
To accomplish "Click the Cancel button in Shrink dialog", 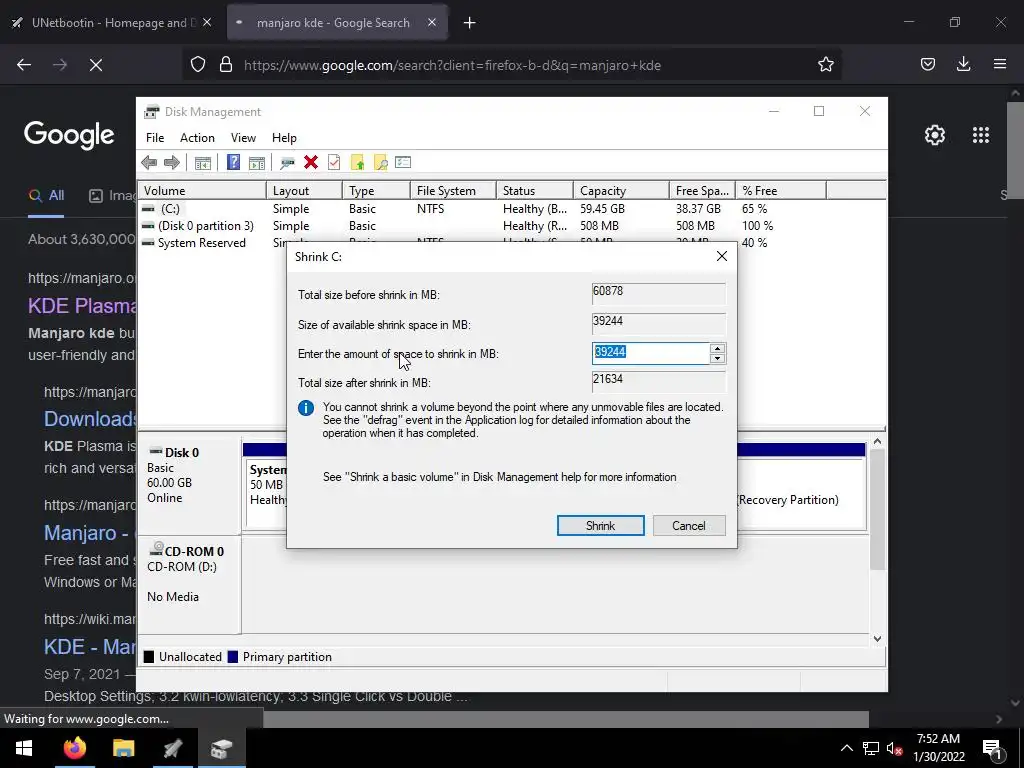I will 688,526.
